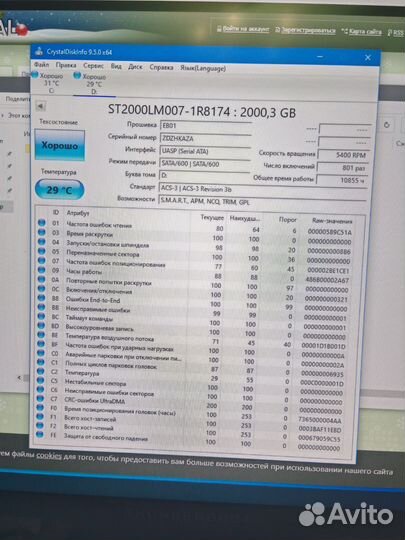Open the Язык(Language) menu
The width and height of the screenshot is (405, 540).
(x=203, y=68)
